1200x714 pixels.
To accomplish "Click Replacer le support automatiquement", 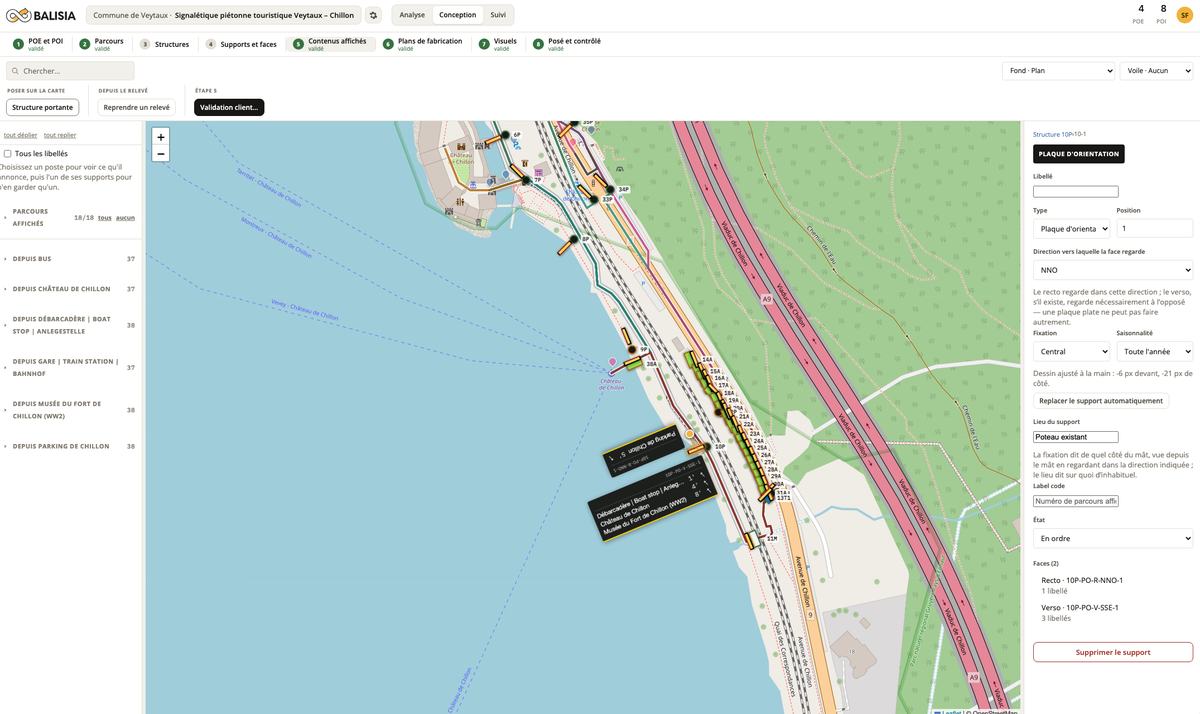I will click(x=1101, y=401).
